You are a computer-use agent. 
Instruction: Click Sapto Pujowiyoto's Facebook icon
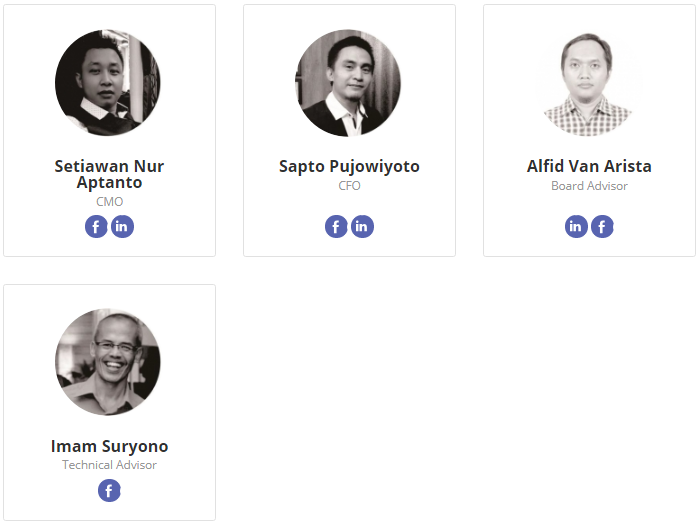point(336,226)
